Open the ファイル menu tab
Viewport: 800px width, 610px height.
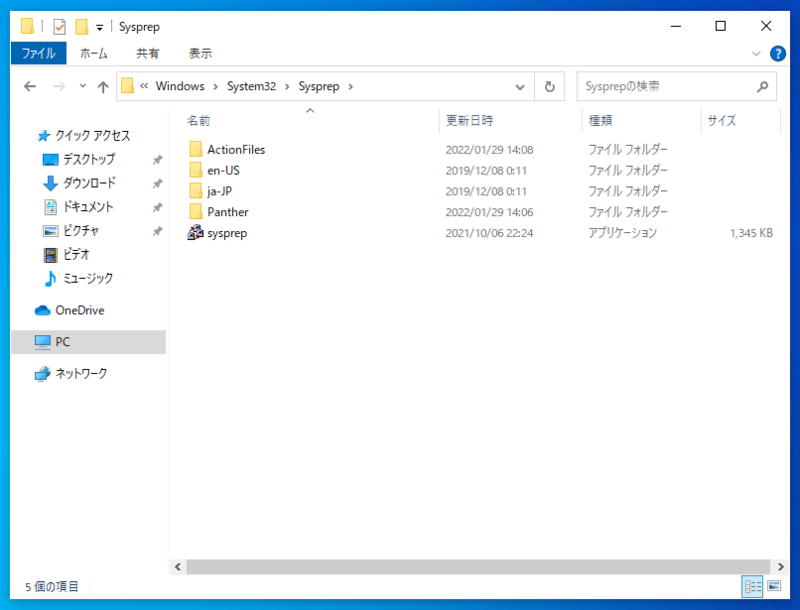(x=38, y=54)
